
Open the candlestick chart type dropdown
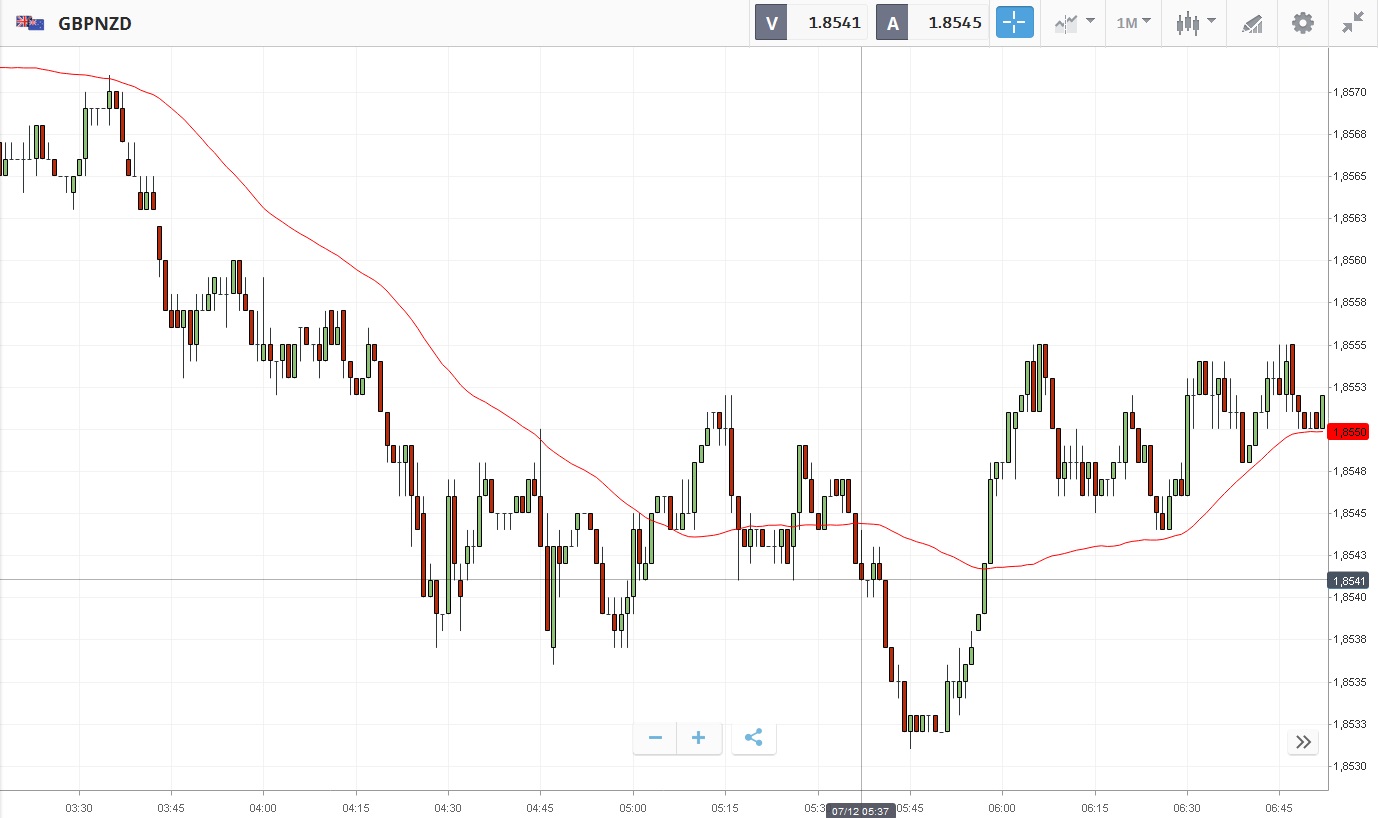(x=1195, y=22)
